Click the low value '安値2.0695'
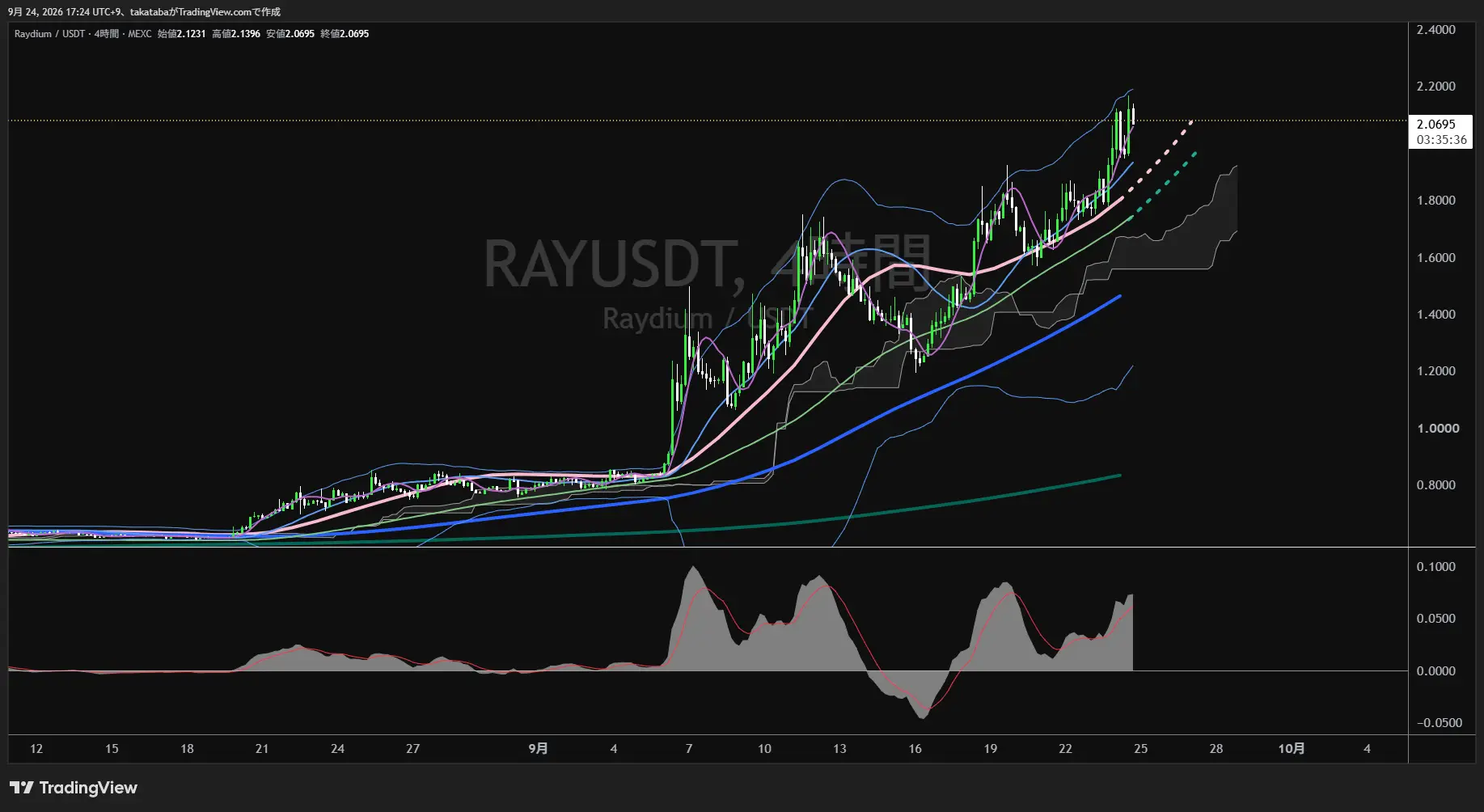This screenshot has width=1484, height=812. pos(290,34)
